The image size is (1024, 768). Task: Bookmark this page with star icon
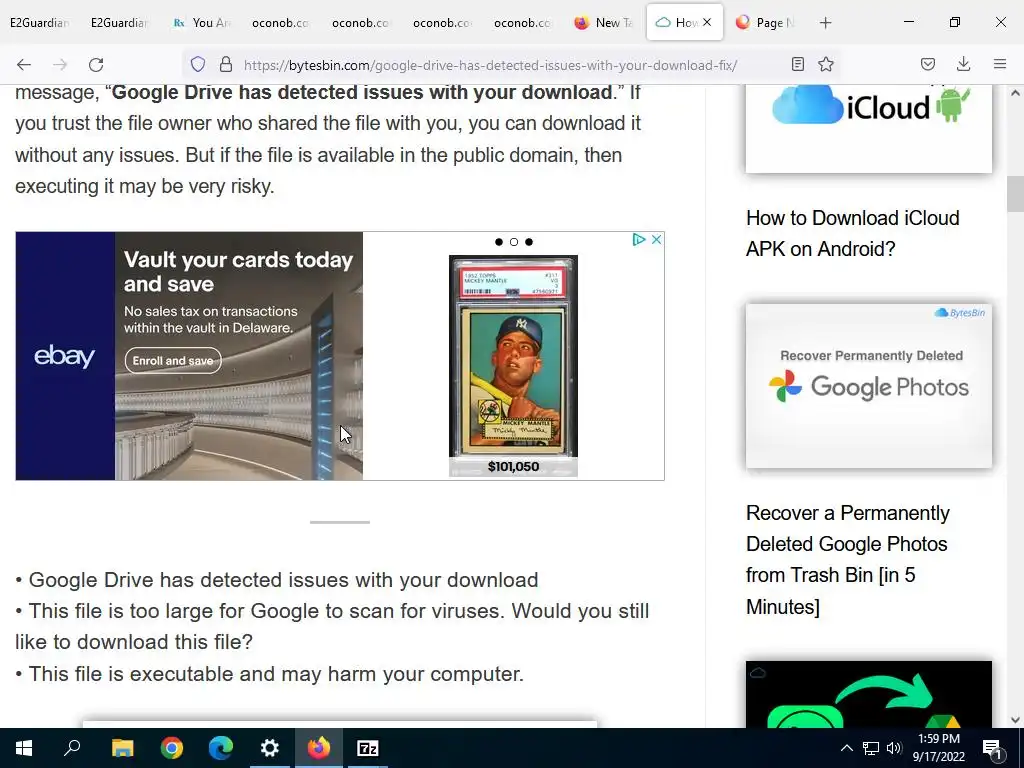(x=826, y=64)
